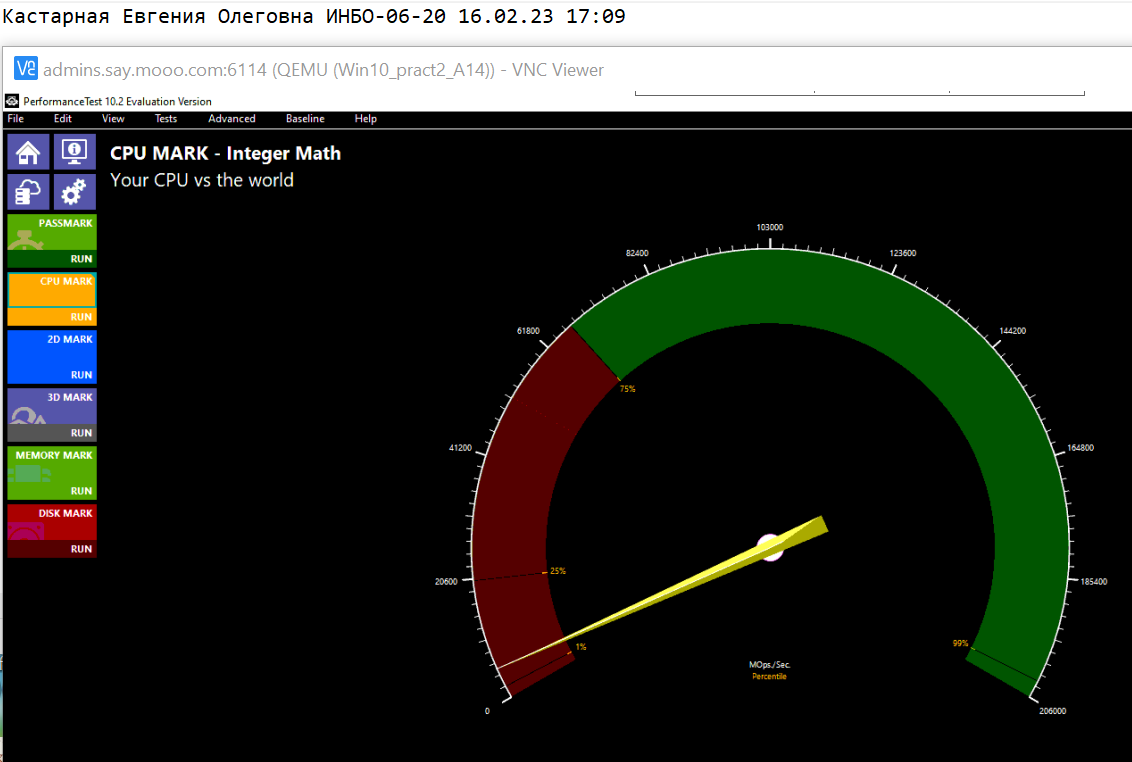
Task: Select the 2D MARK tile
Action: pos(52,348)
